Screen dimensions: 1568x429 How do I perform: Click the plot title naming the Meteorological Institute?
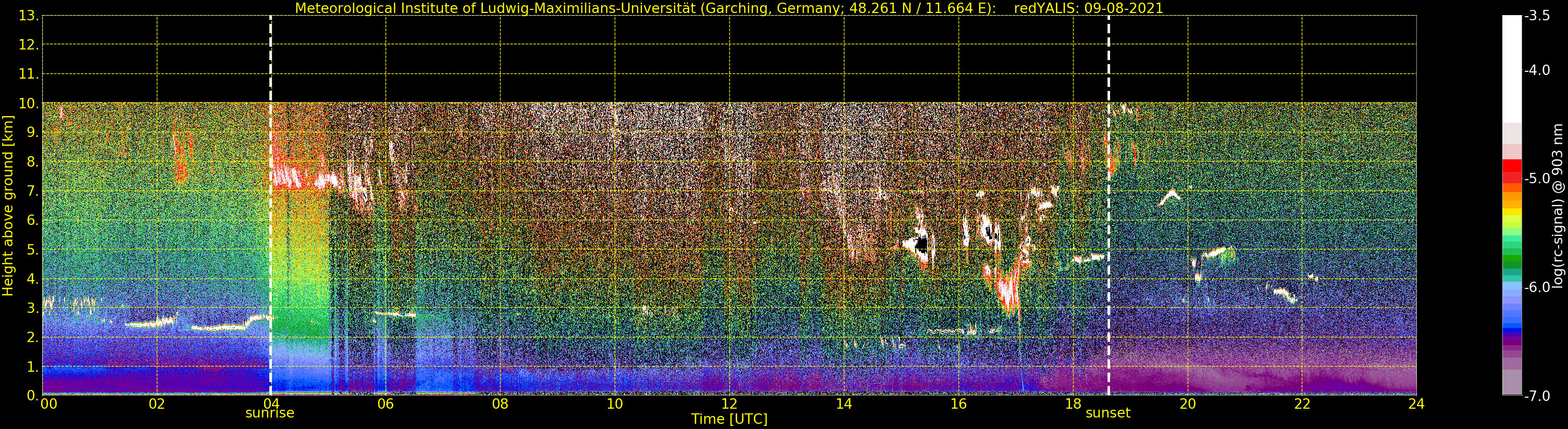[729, 8]
